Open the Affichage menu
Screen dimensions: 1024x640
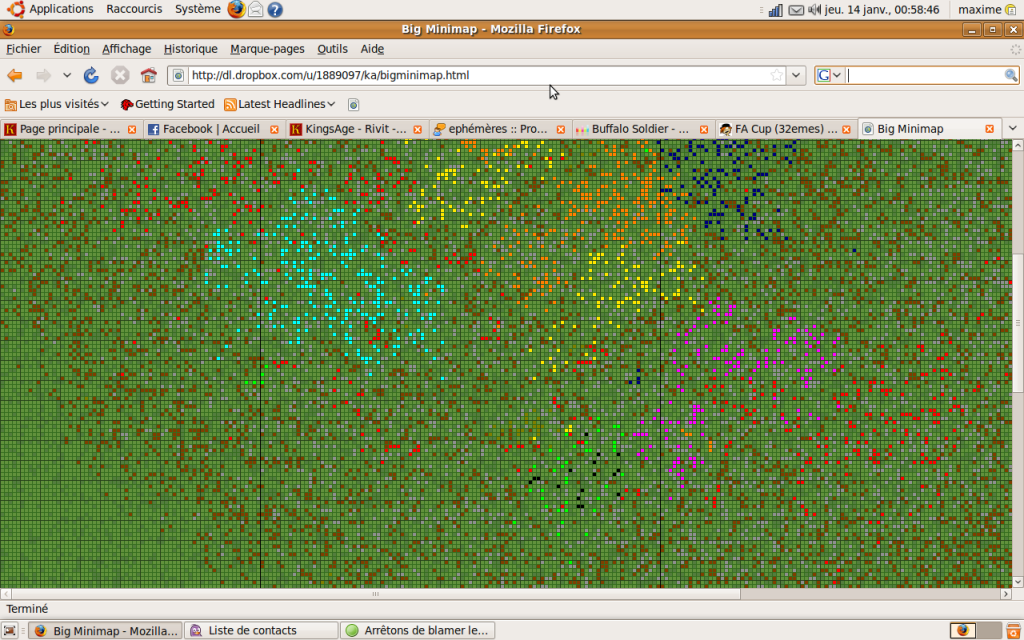coord(126,49)
